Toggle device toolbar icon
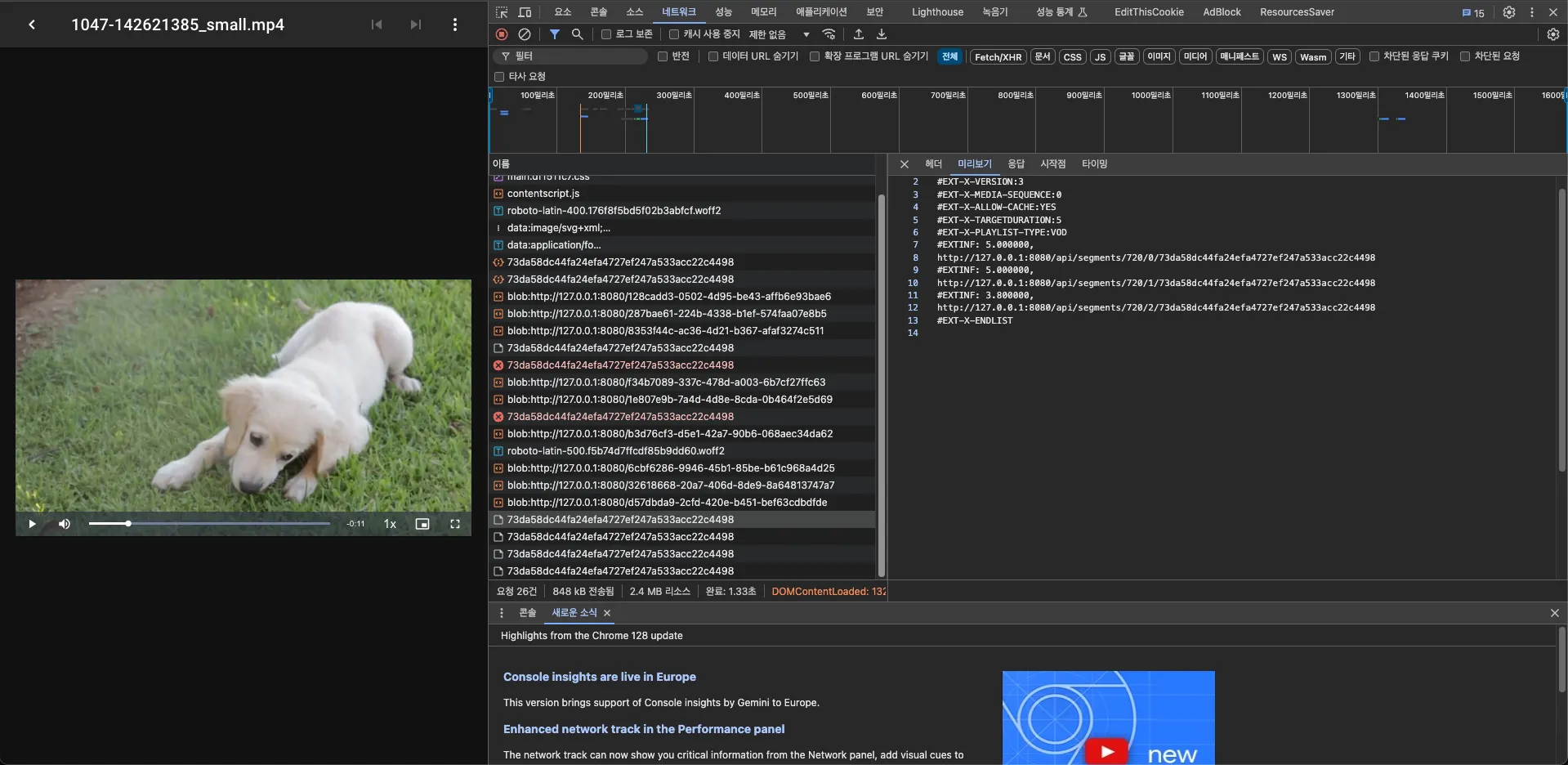Viewport: 1568px width, 765px height. (x=525, y=12)
